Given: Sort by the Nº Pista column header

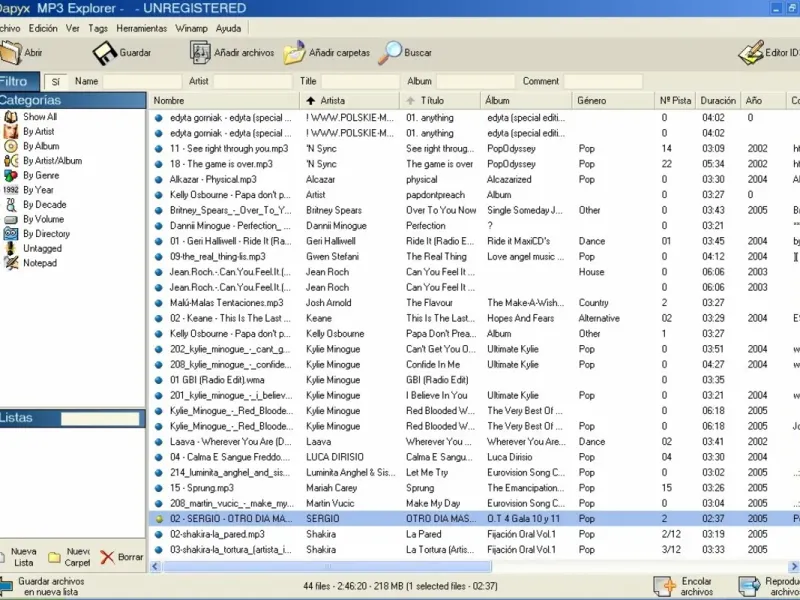Looking at the screenshot, I should click(675, 101).
